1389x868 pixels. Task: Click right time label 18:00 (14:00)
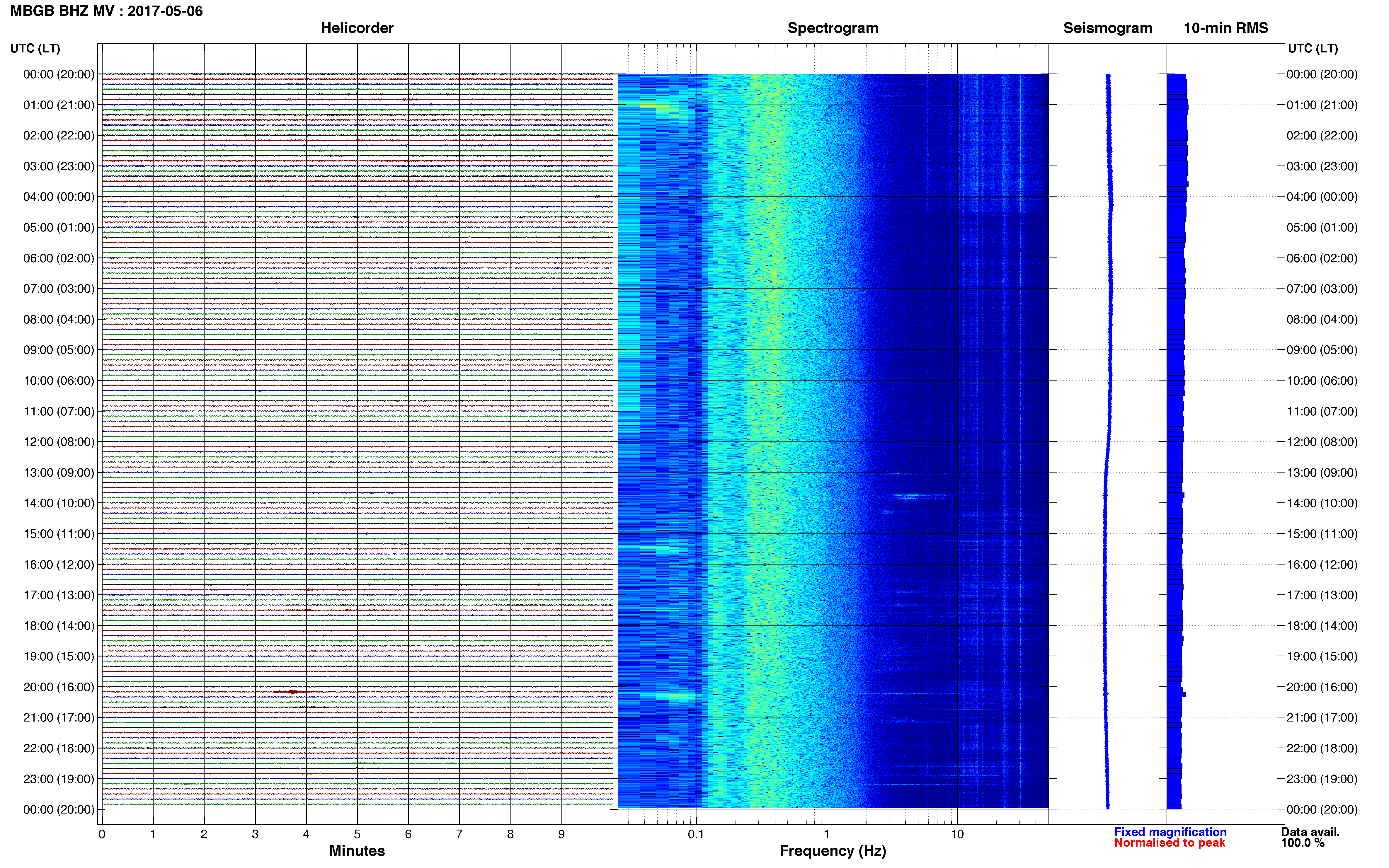pyautogui.click(x=1322, y=626)
